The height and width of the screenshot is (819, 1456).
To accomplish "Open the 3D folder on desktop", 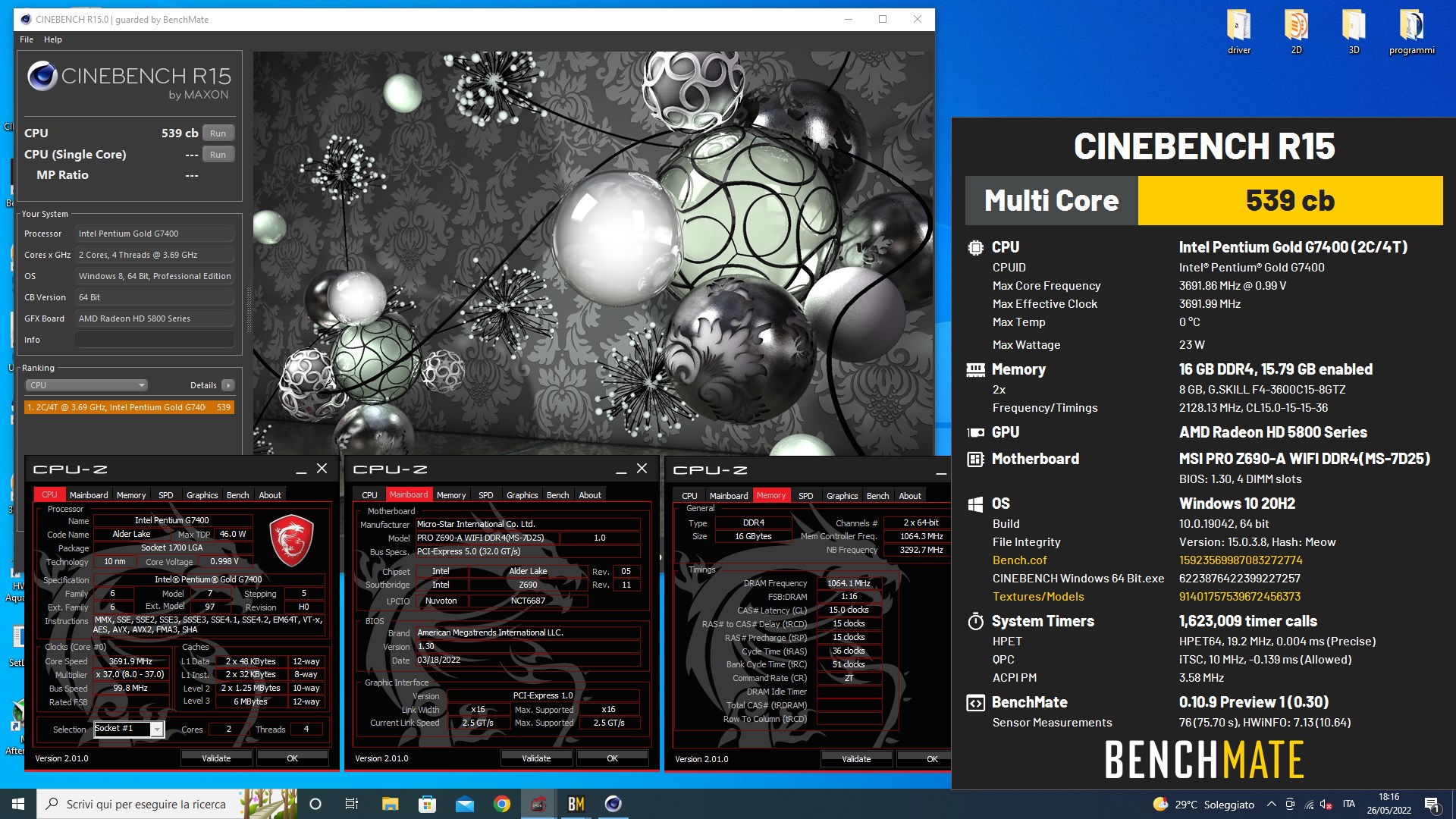I will (x=1354, y=32).
